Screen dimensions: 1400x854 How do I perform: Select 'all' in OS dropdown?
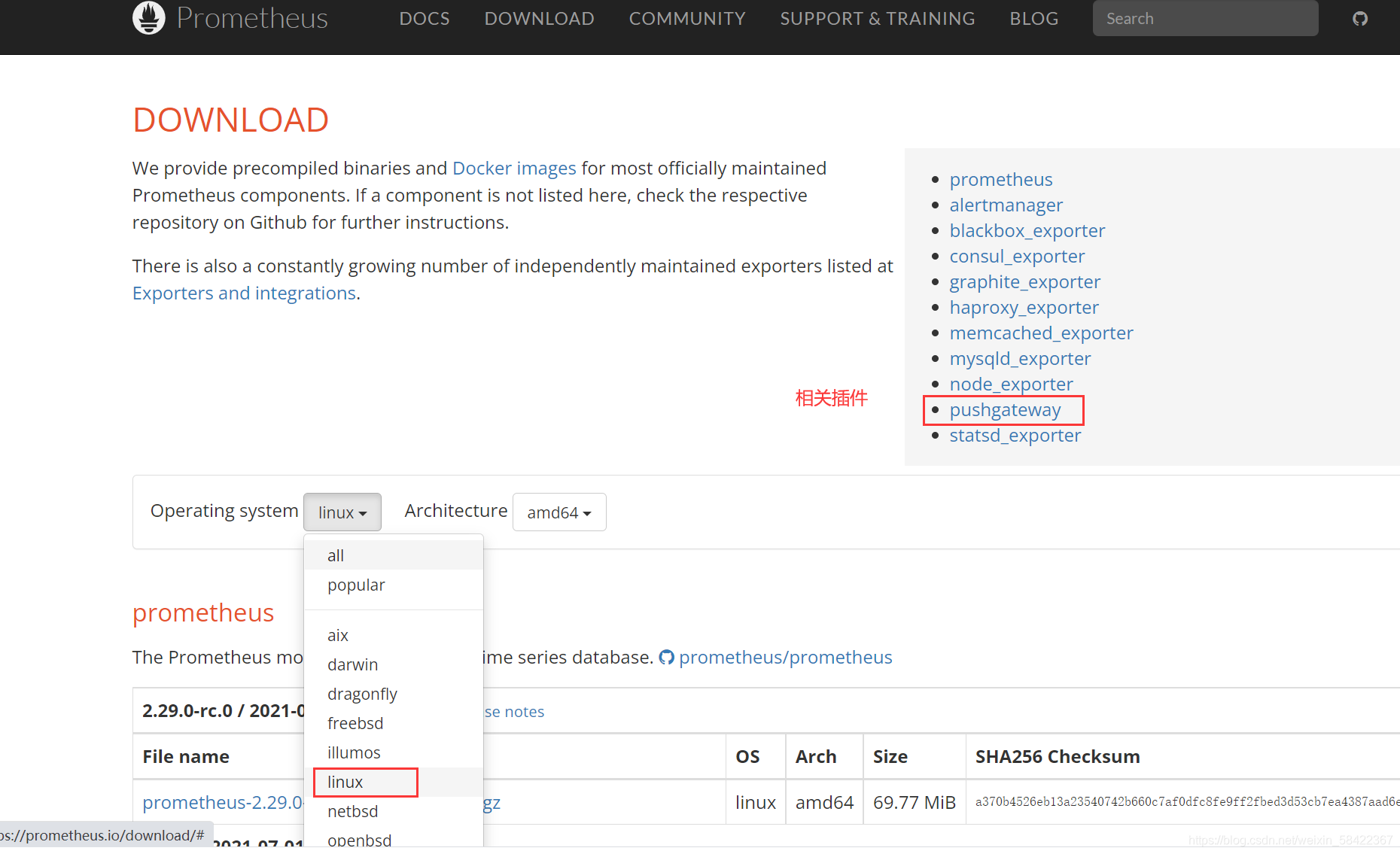coord(394,555)
